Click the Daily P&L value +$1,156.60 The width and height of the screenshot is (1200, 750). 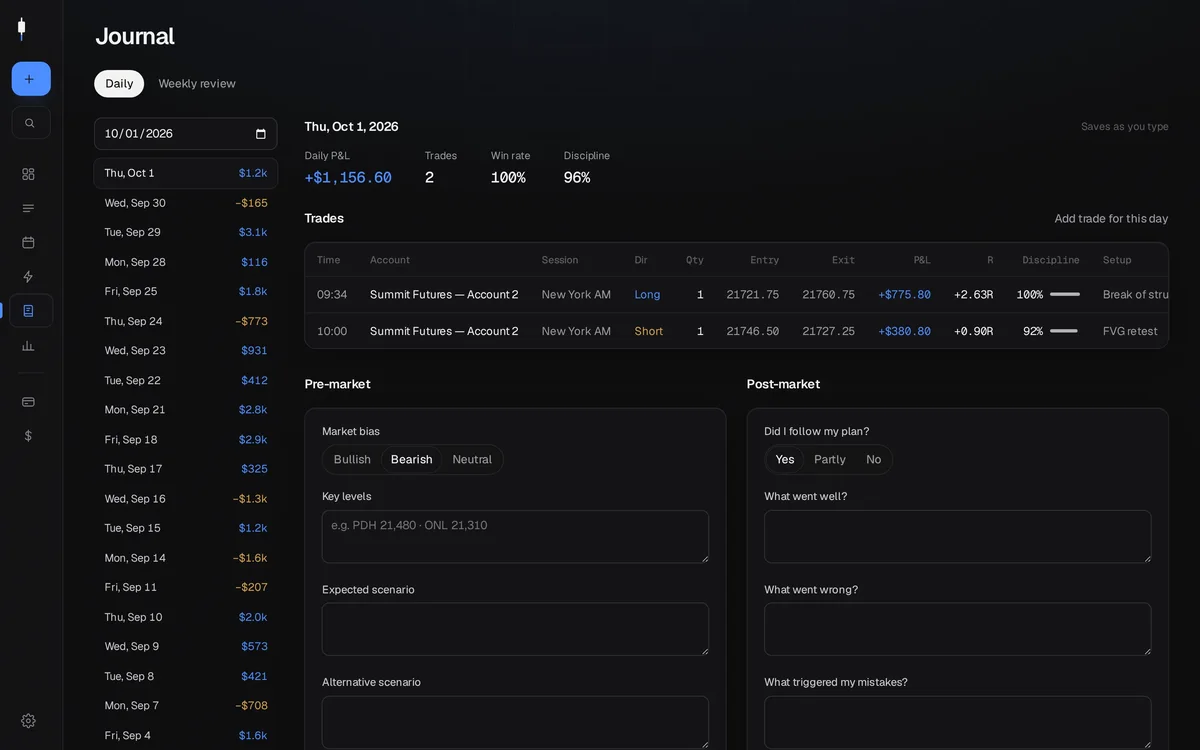coord(348,177)
